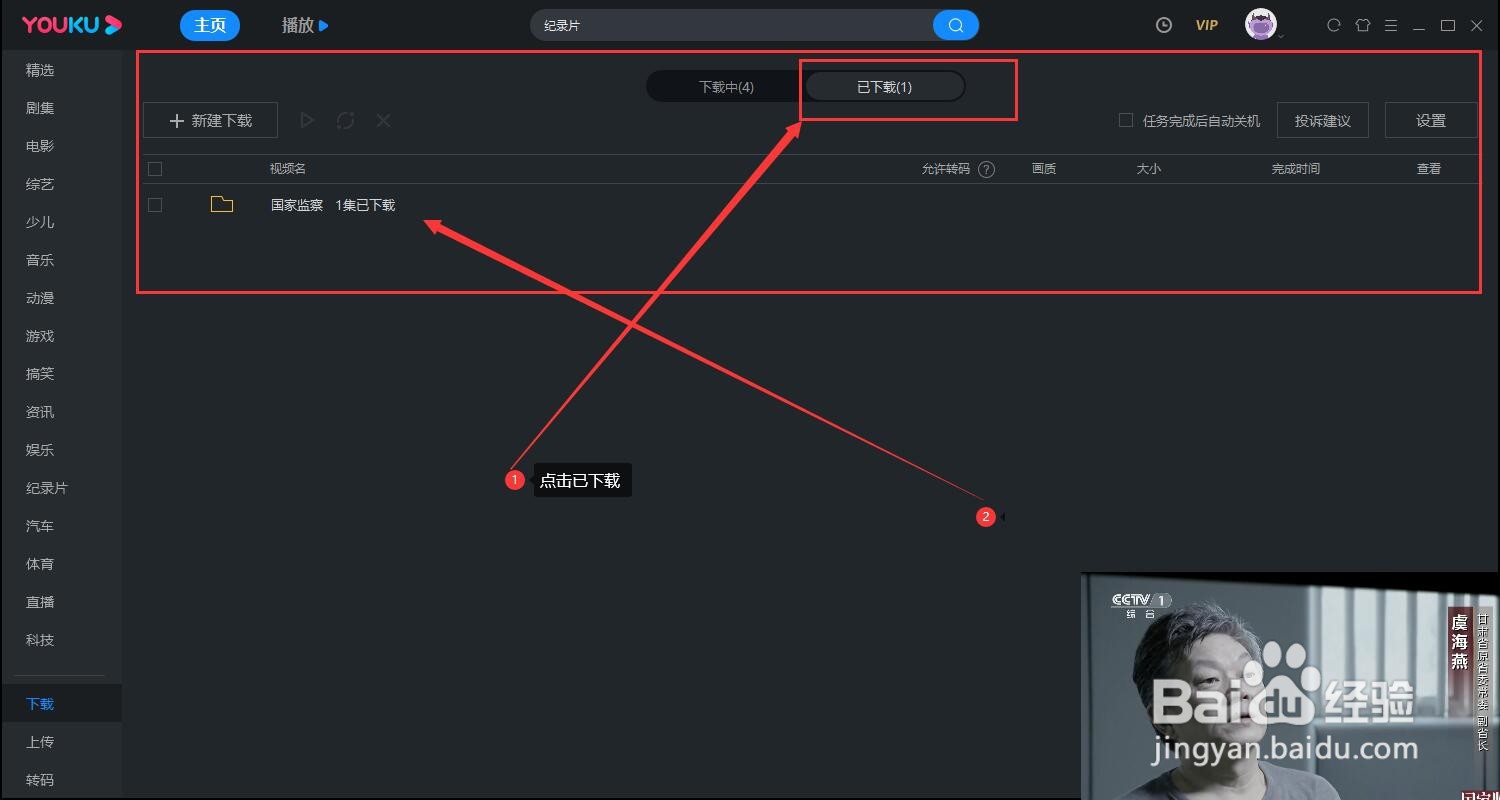Click the 投诉建议 button
The width and height of the screenshot is (1500, 800).
(1323, 120)
